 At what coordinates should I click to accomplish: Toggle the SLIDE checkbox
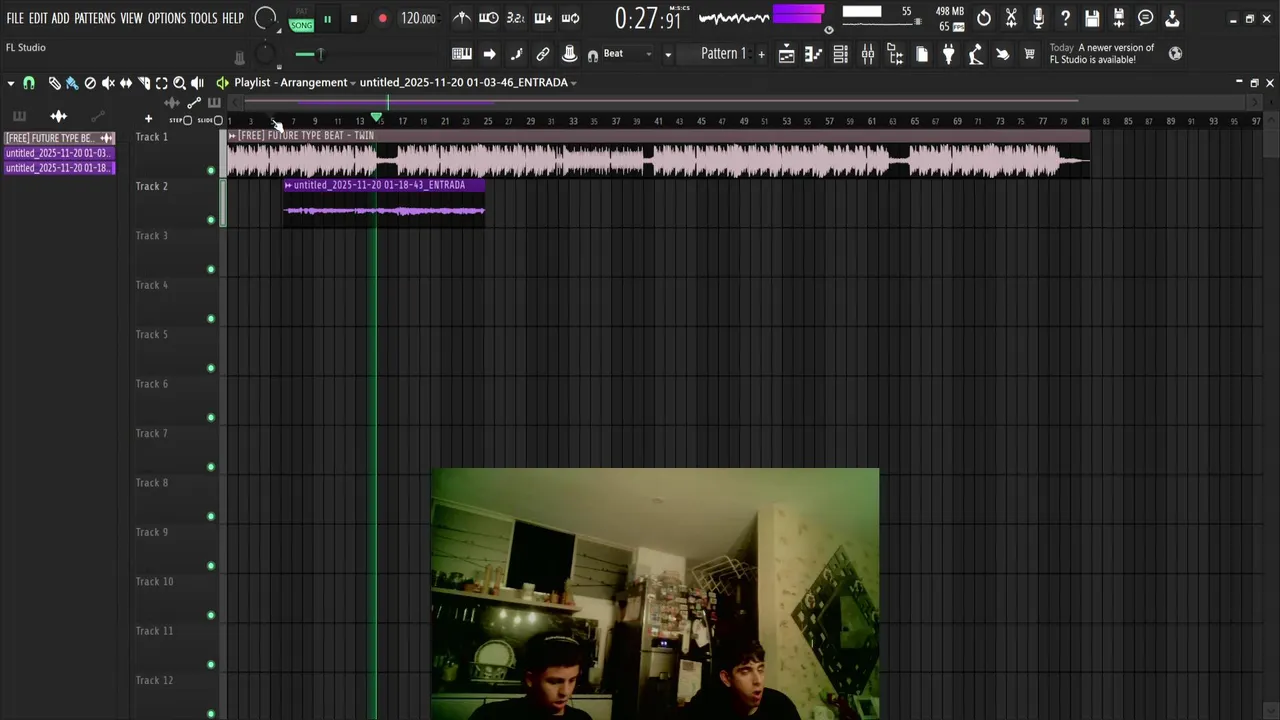tap(219, 120)
